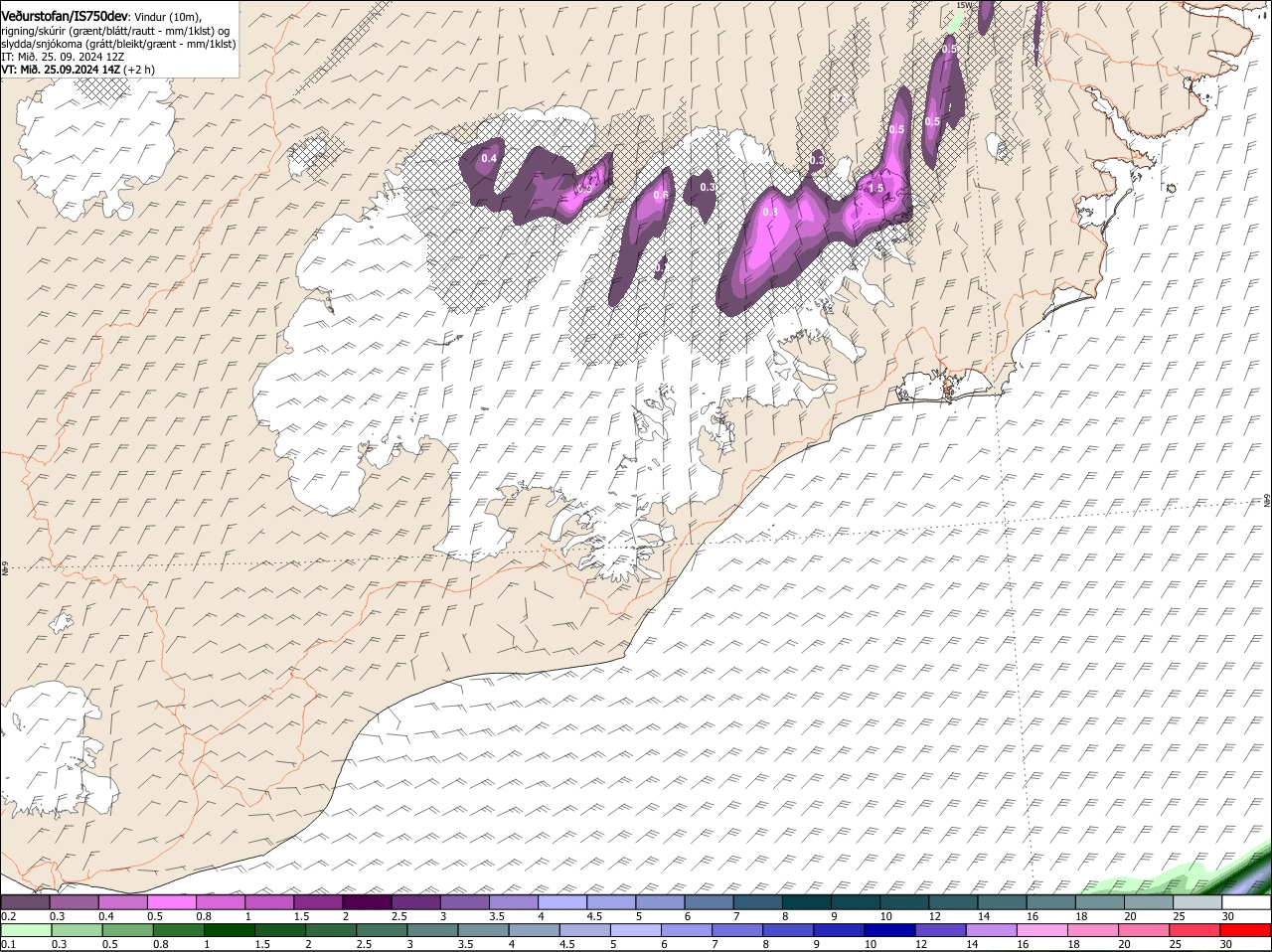The width and height of the screenshot is (1272, 952).
Task: Pick top legend pink swatch between 0.5 and 0.8
Action: 172,902
